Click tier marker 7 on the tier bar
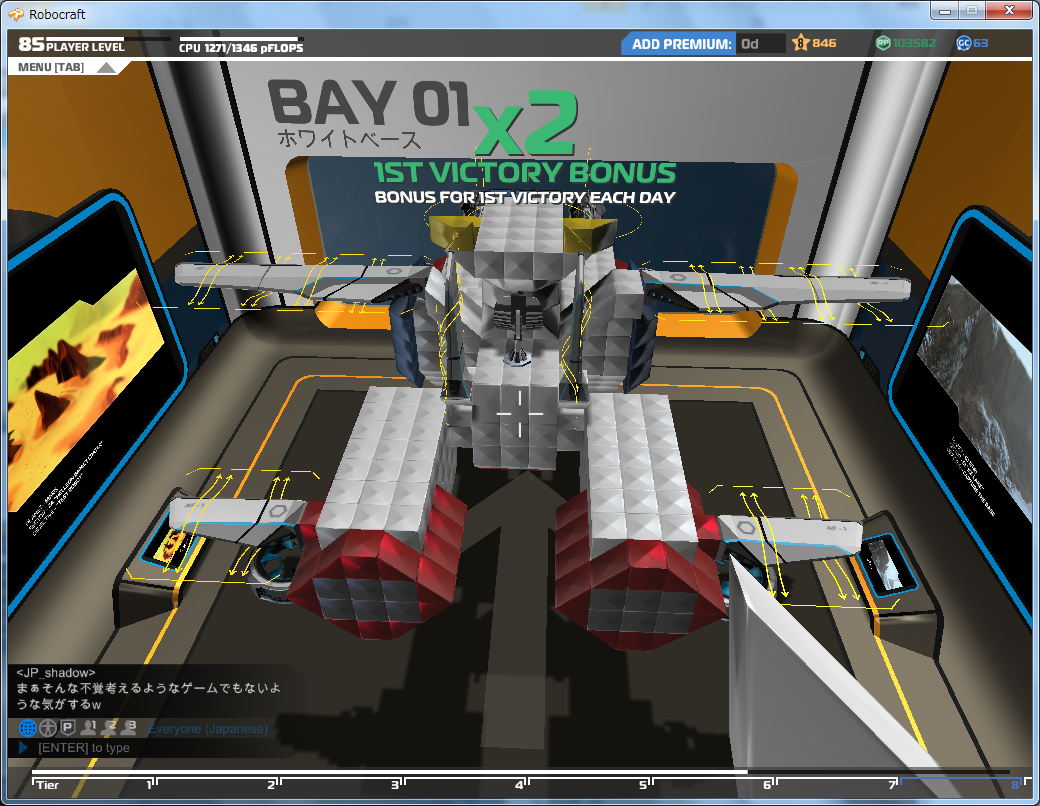The image size is (1040, 806). tap(893, 785)
